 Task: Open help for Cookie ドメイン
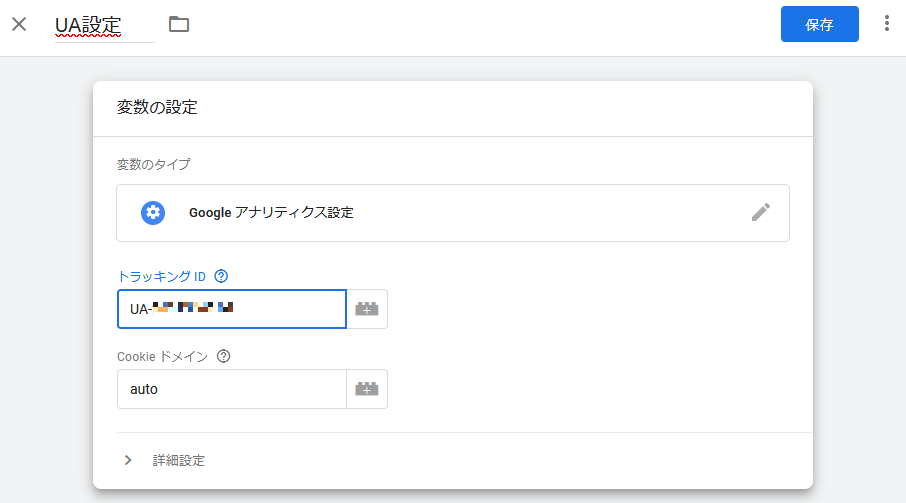point(224,356)
